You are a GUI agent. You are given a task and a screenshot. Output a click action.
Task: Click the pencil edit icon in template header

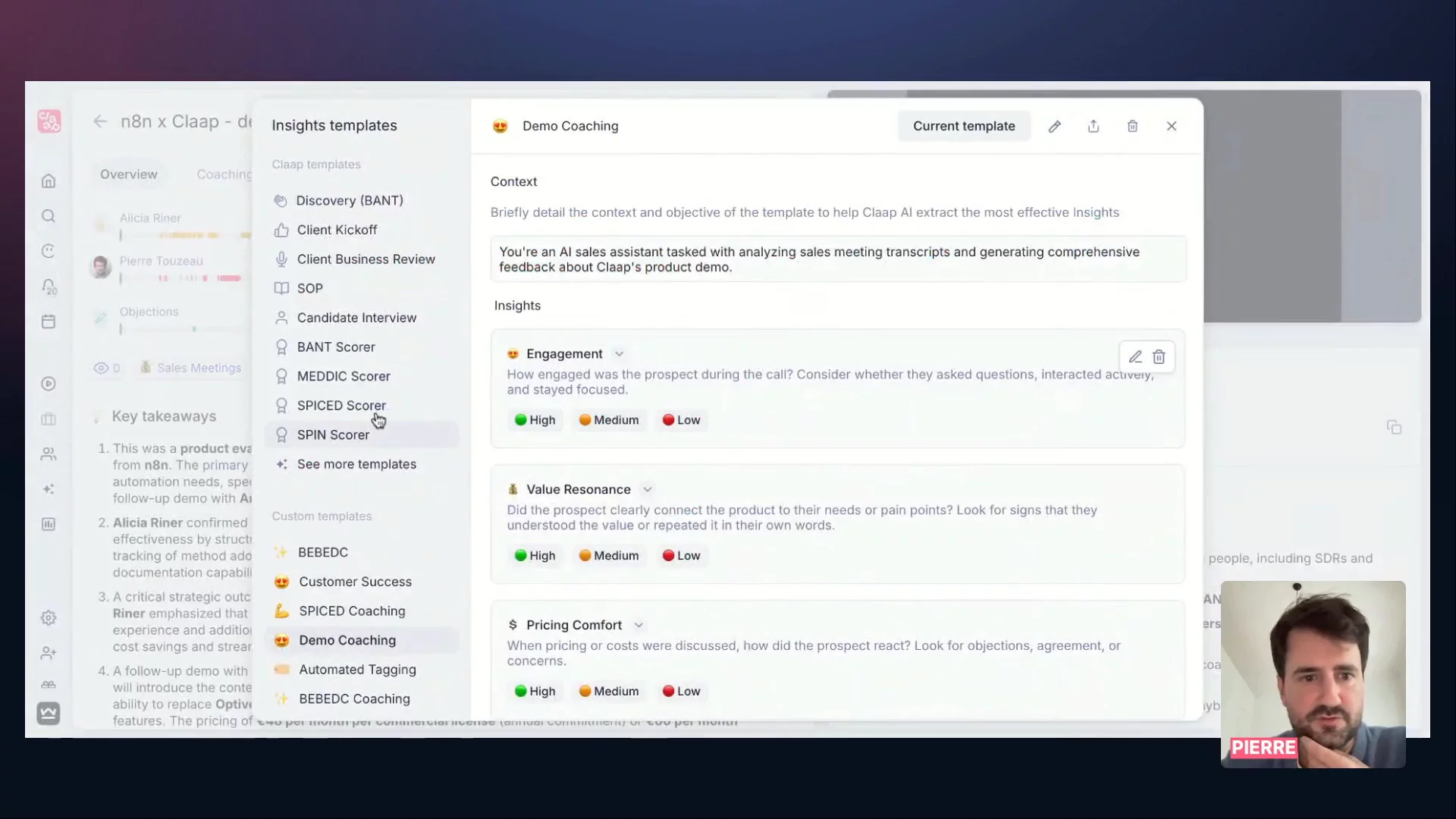pyautogui.click(x=1054, y=127)
